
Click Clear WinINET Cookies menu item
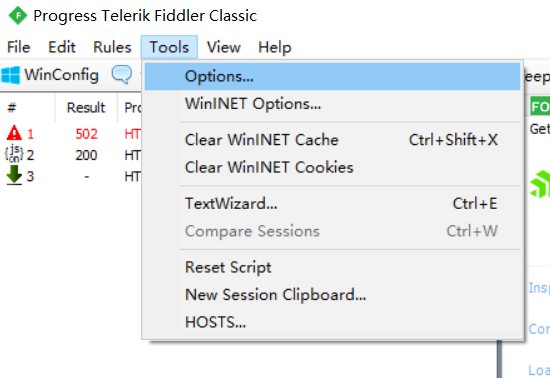(x=332, y=167)
